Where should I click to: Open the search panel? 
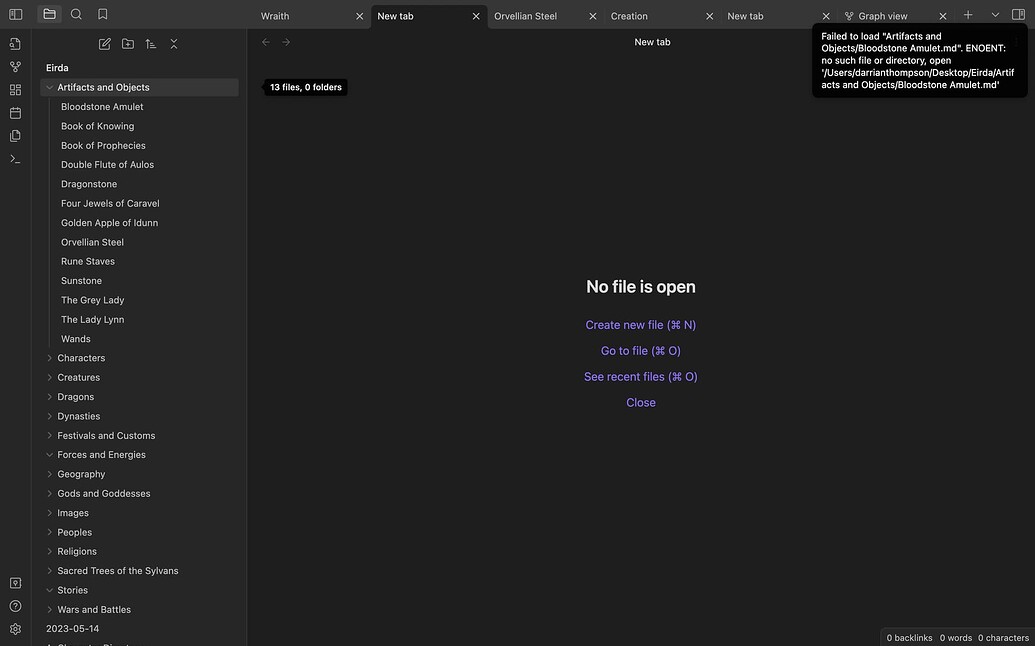(x=76, y=14)
